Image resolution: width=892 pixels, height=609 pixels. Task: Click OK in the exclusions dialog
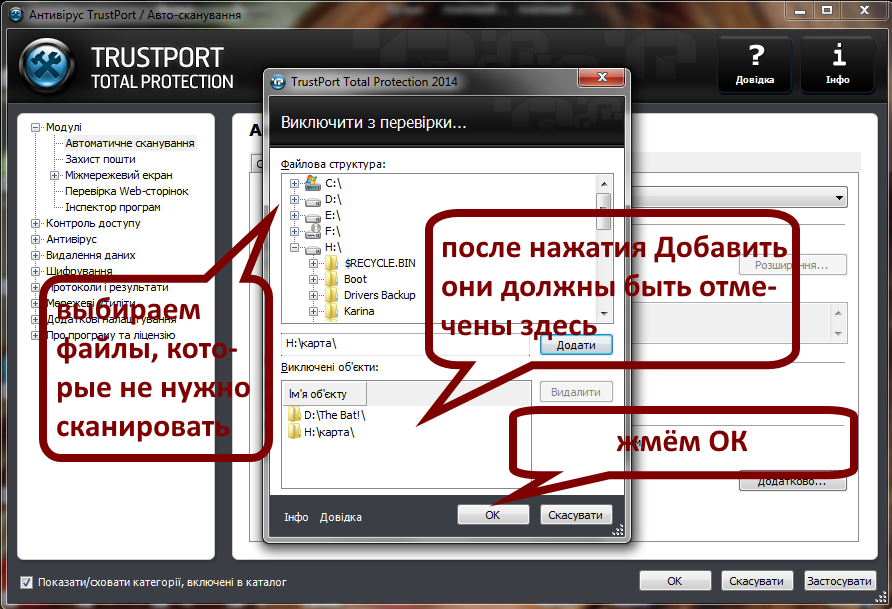(493, 514)
